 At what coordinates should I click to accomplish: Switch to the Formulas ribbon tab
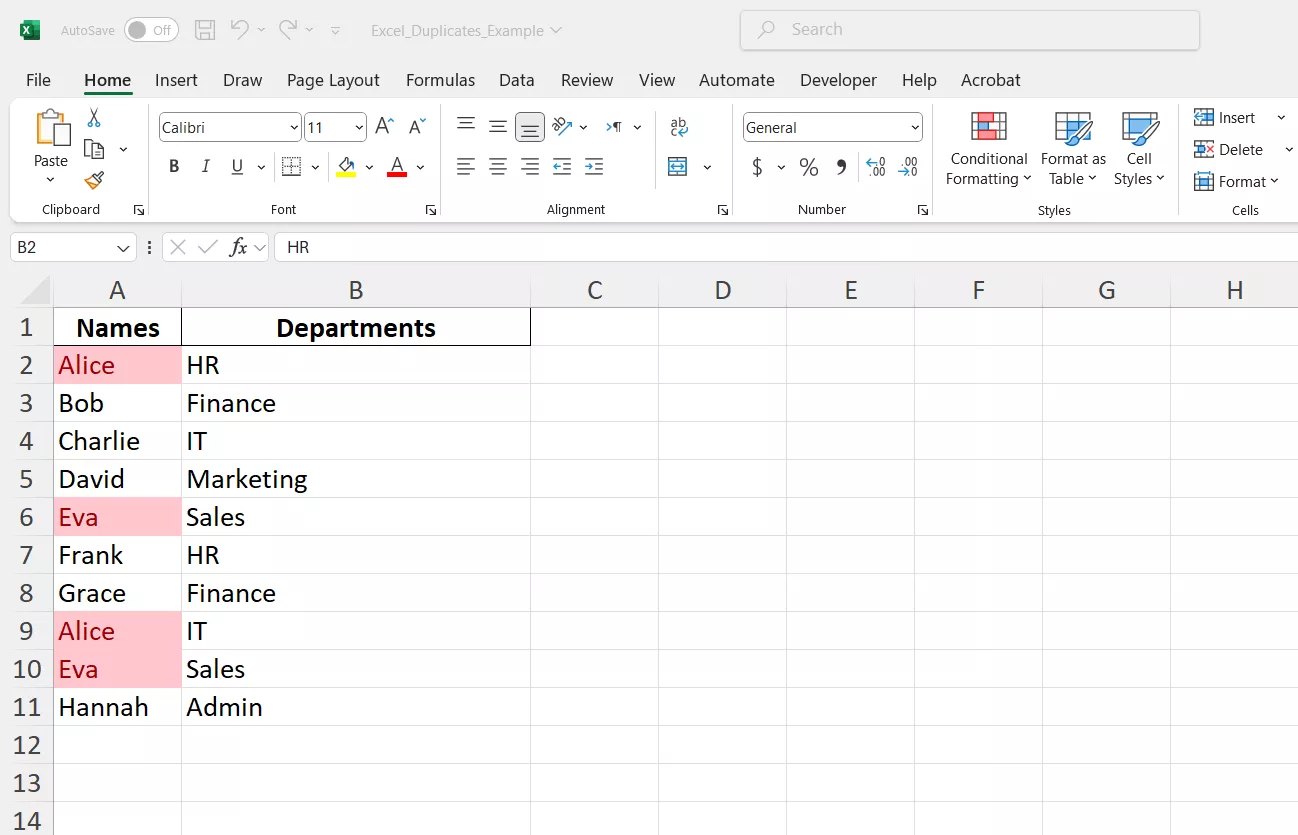tap(440, 80)
